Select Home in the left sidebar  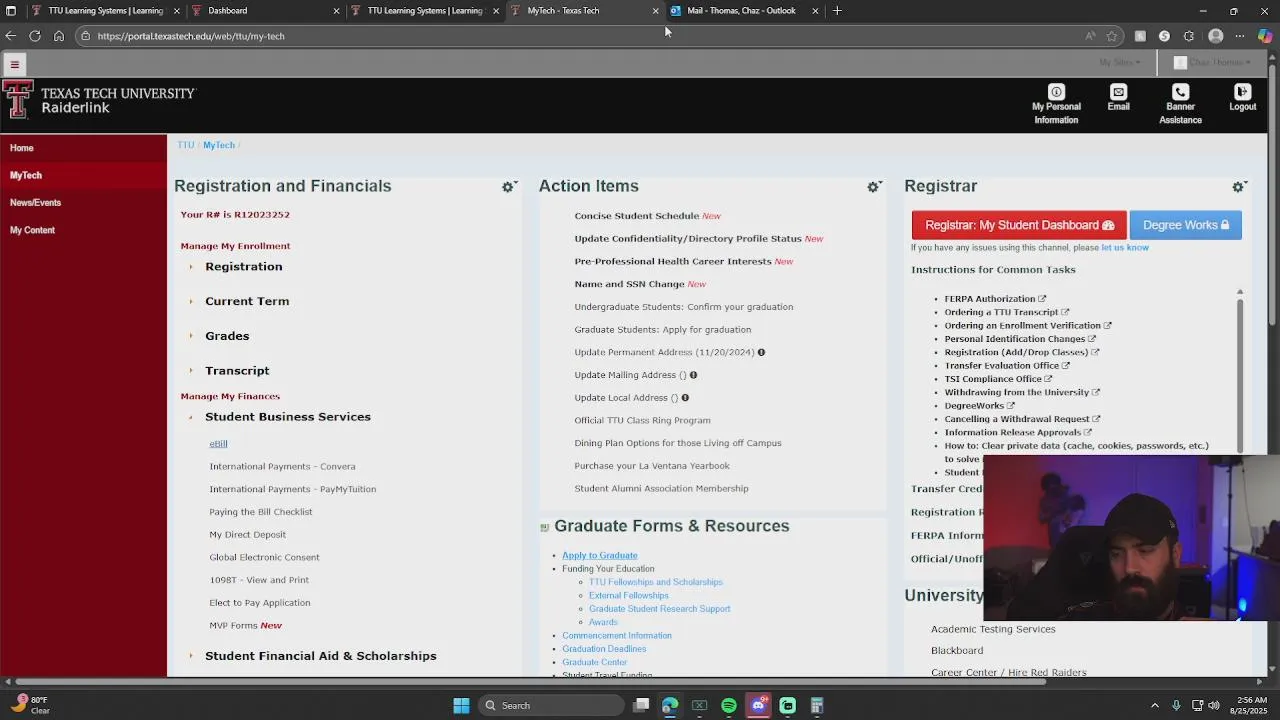coord(22,148)
